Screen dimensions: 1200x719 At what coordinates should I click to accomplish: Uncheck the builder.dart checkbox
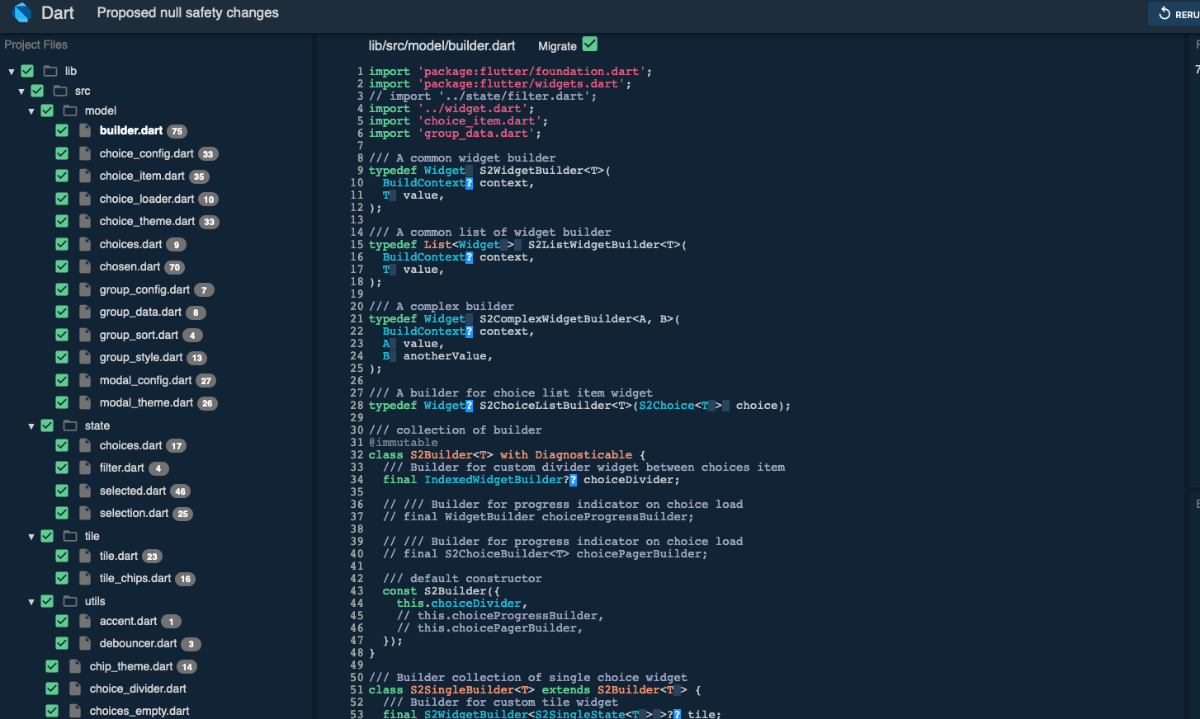[62, 131]
